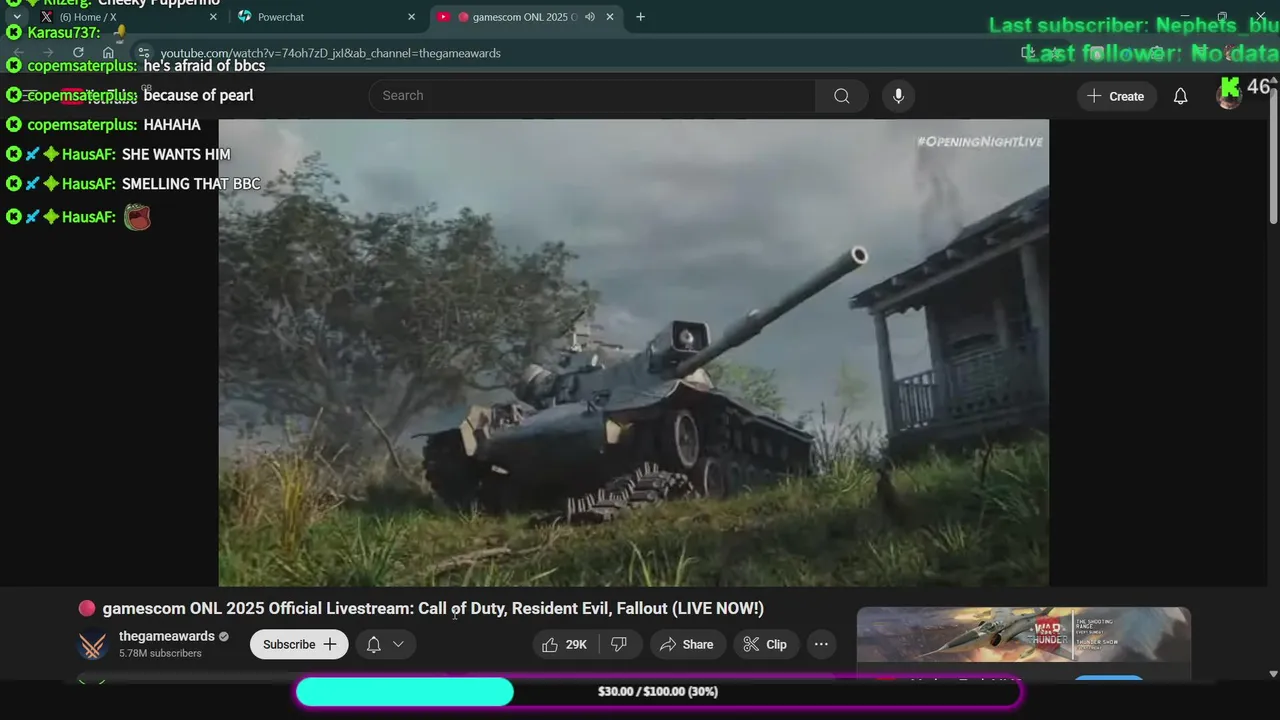
Task: Go to browser home page
Action: point(108,53)
